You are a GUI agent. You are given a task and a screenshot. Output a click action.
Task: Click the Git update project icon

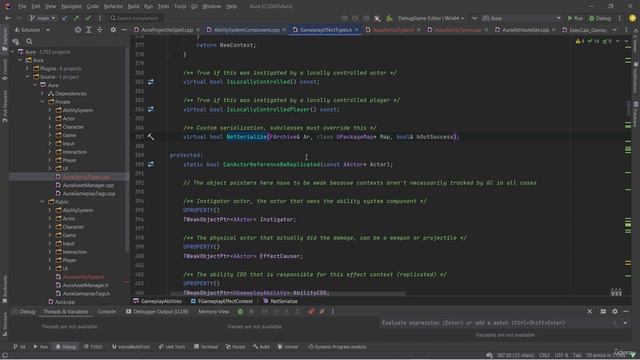(64, 18)
